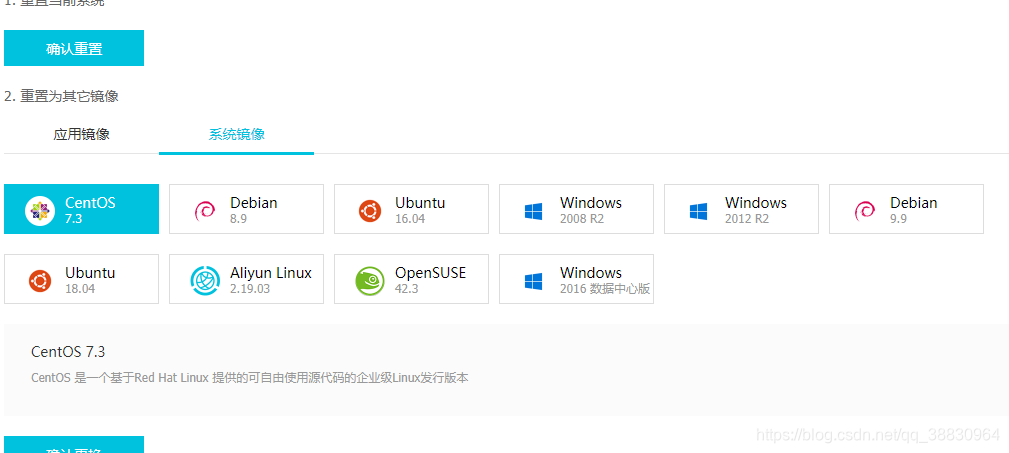Select the CentOS 7.3 image card

(x=81, y=209)
